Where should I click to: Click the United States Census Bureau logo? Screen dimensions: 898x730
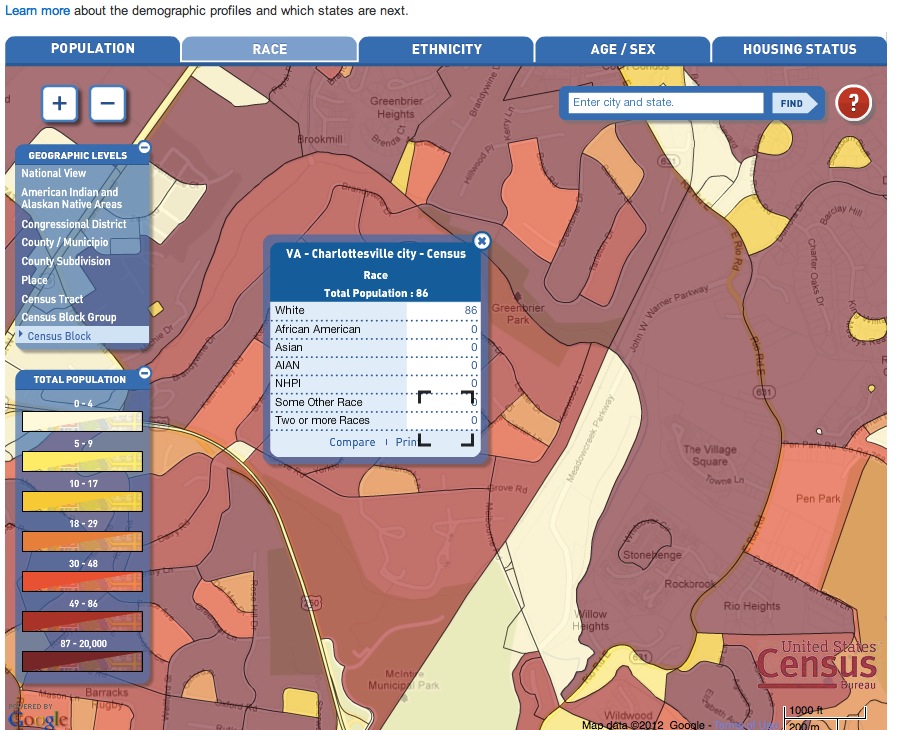pyautogui.click(x=816, y=665)
